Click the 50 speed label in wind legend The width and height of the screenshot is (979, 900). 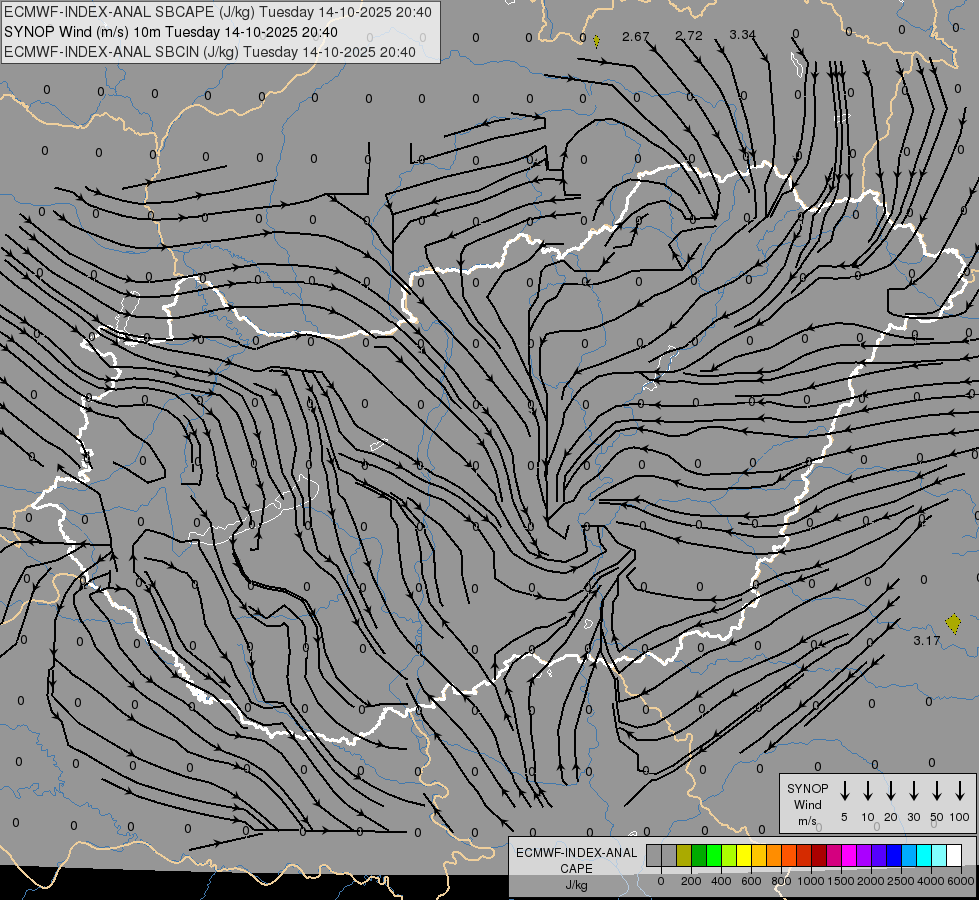pyautogui.click(x=937, y=817)
